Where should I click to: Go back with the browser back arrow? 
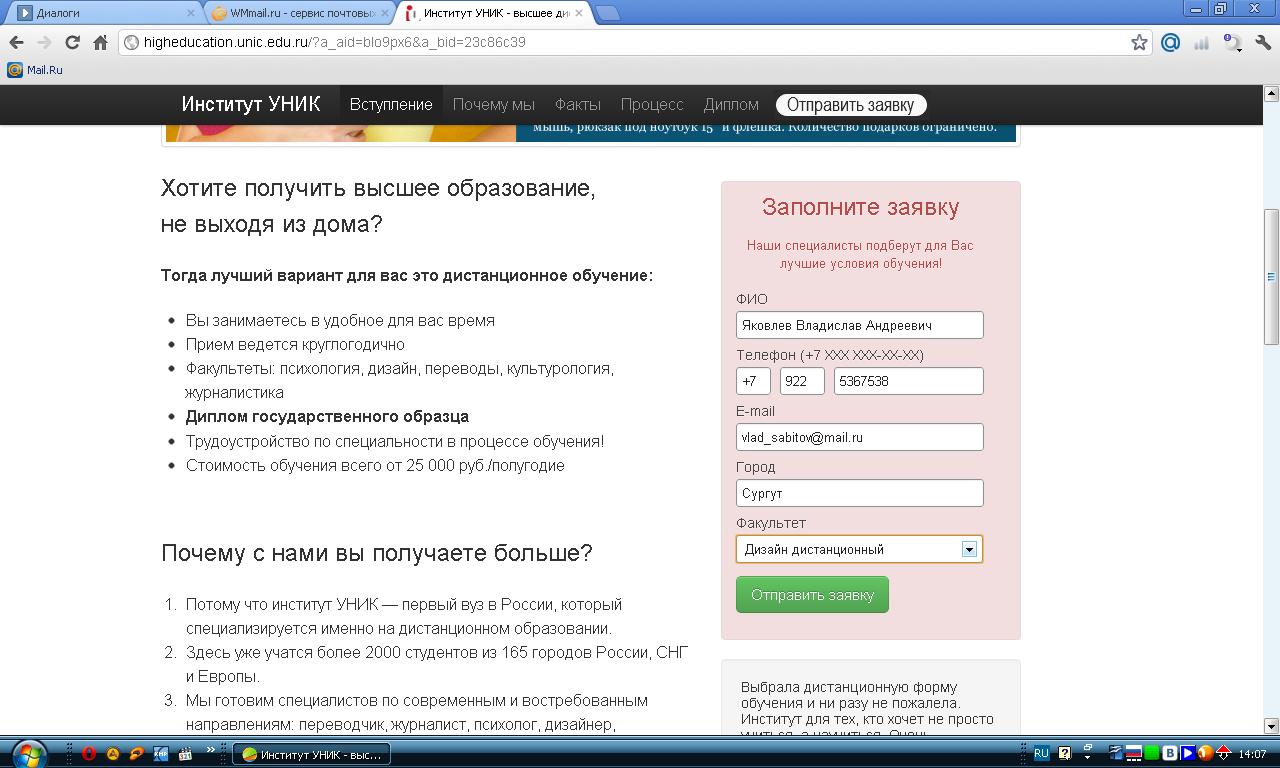[x=16, y=42]
